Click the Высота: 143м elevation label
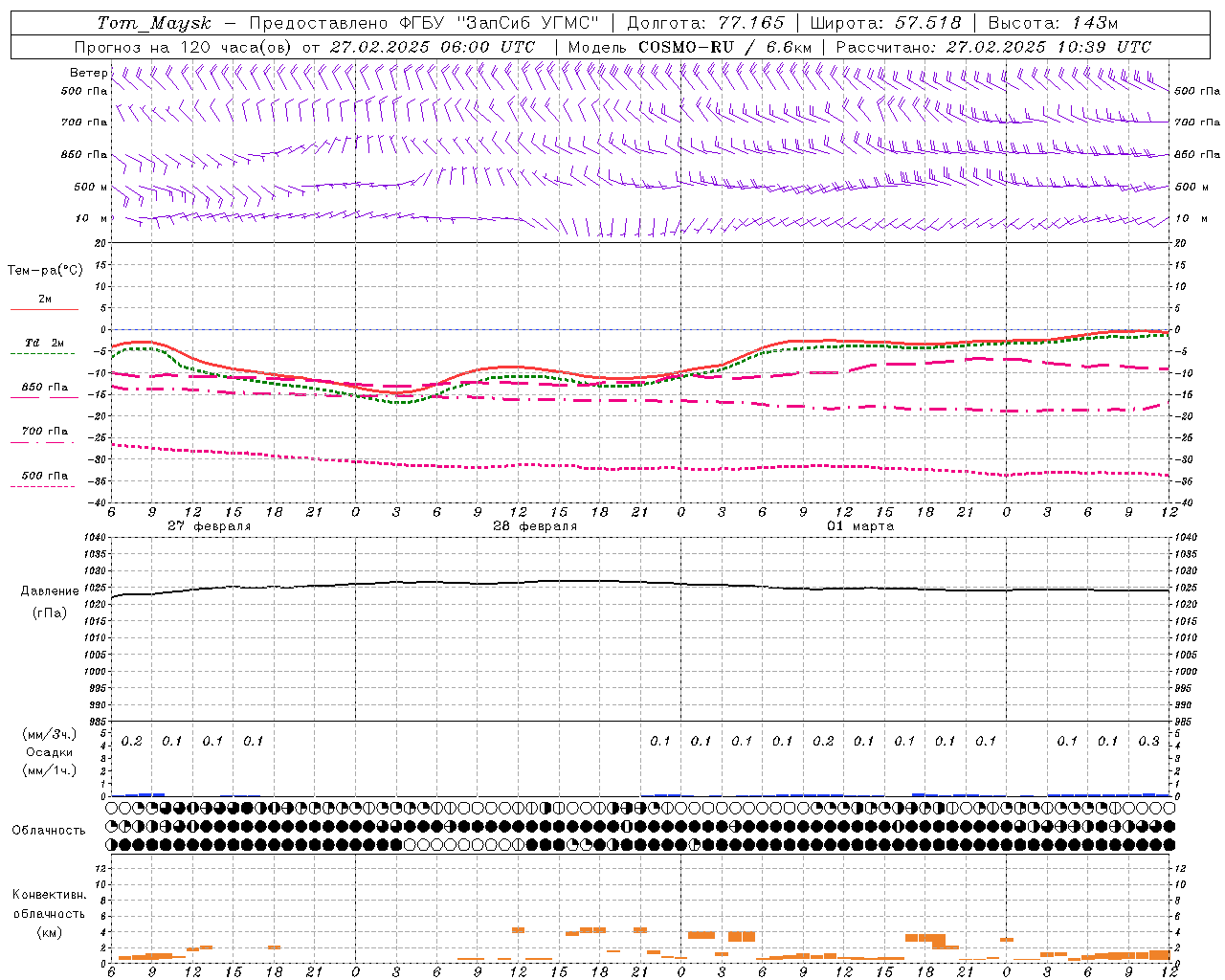 (1053, 23)
